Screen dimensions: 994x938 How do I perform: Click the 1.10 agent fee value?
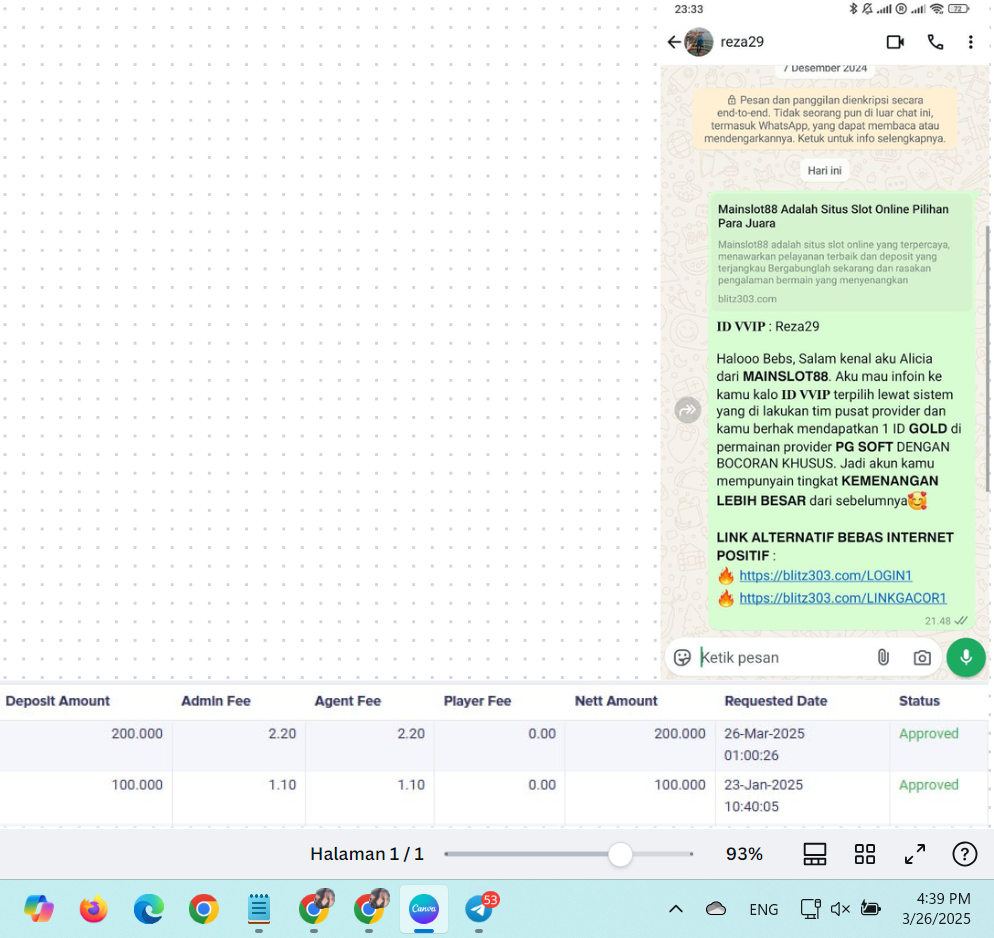tap(411, 785)
